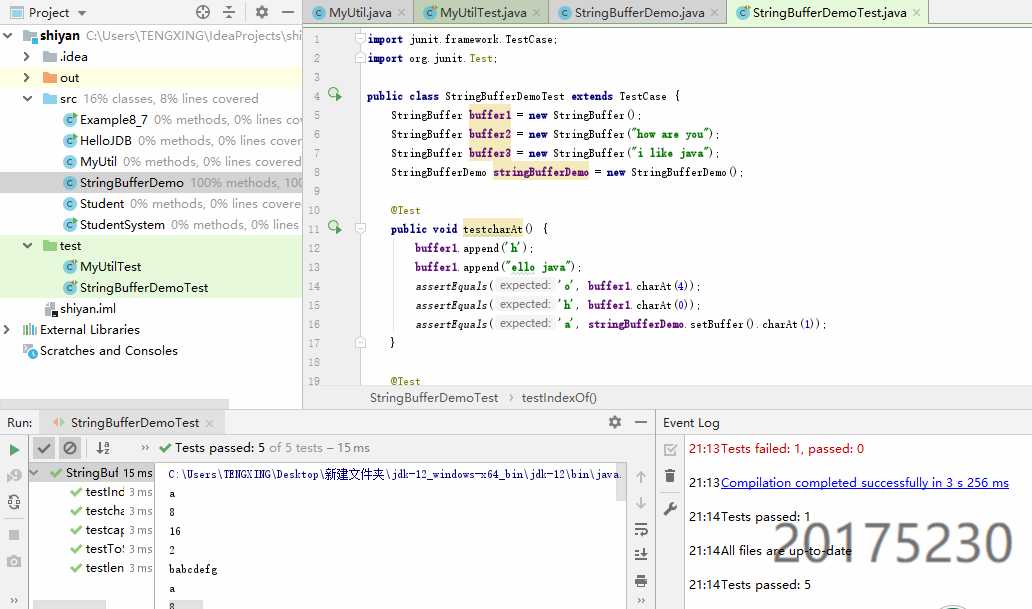Fold the import block at line 1
This screenshot has height=609, width=1032.
(360, 39)
